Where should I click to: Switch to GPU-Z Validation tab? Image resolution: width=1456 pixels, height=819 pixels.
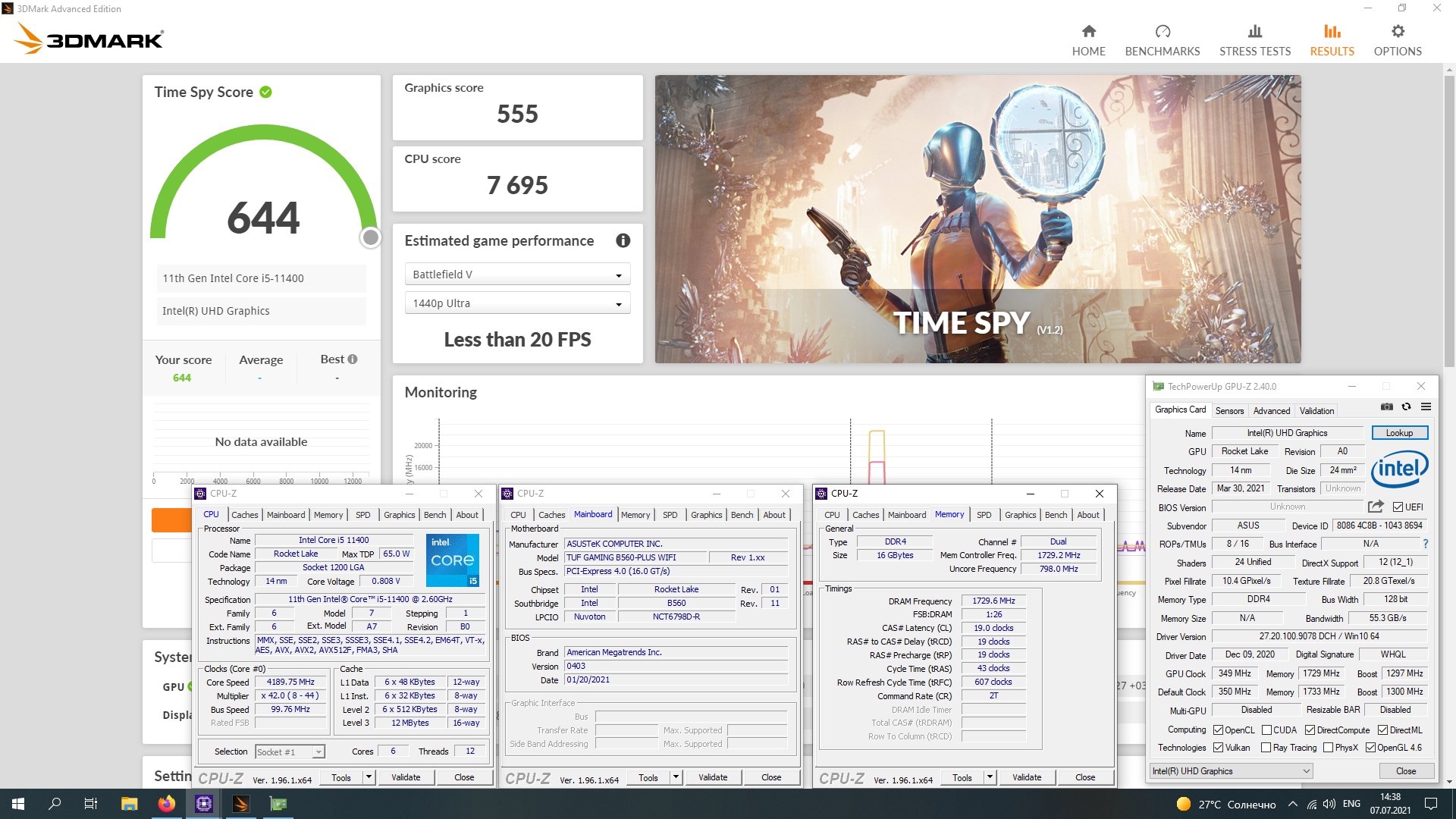click(x=1316, y=411)
